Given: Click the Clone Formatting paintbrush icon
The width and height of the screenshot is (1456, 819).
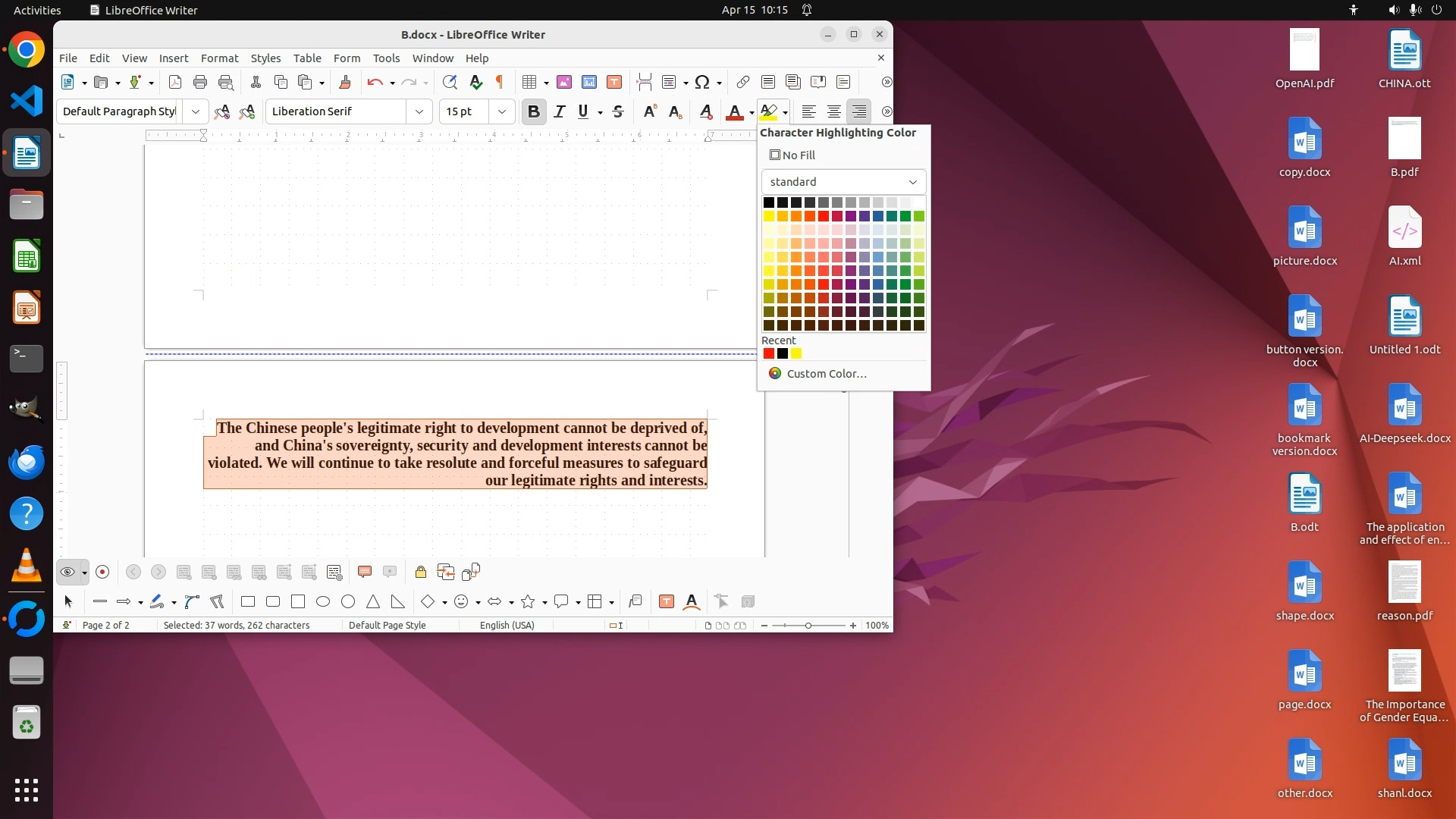Looking at the screenshot, I should [345, 82].
